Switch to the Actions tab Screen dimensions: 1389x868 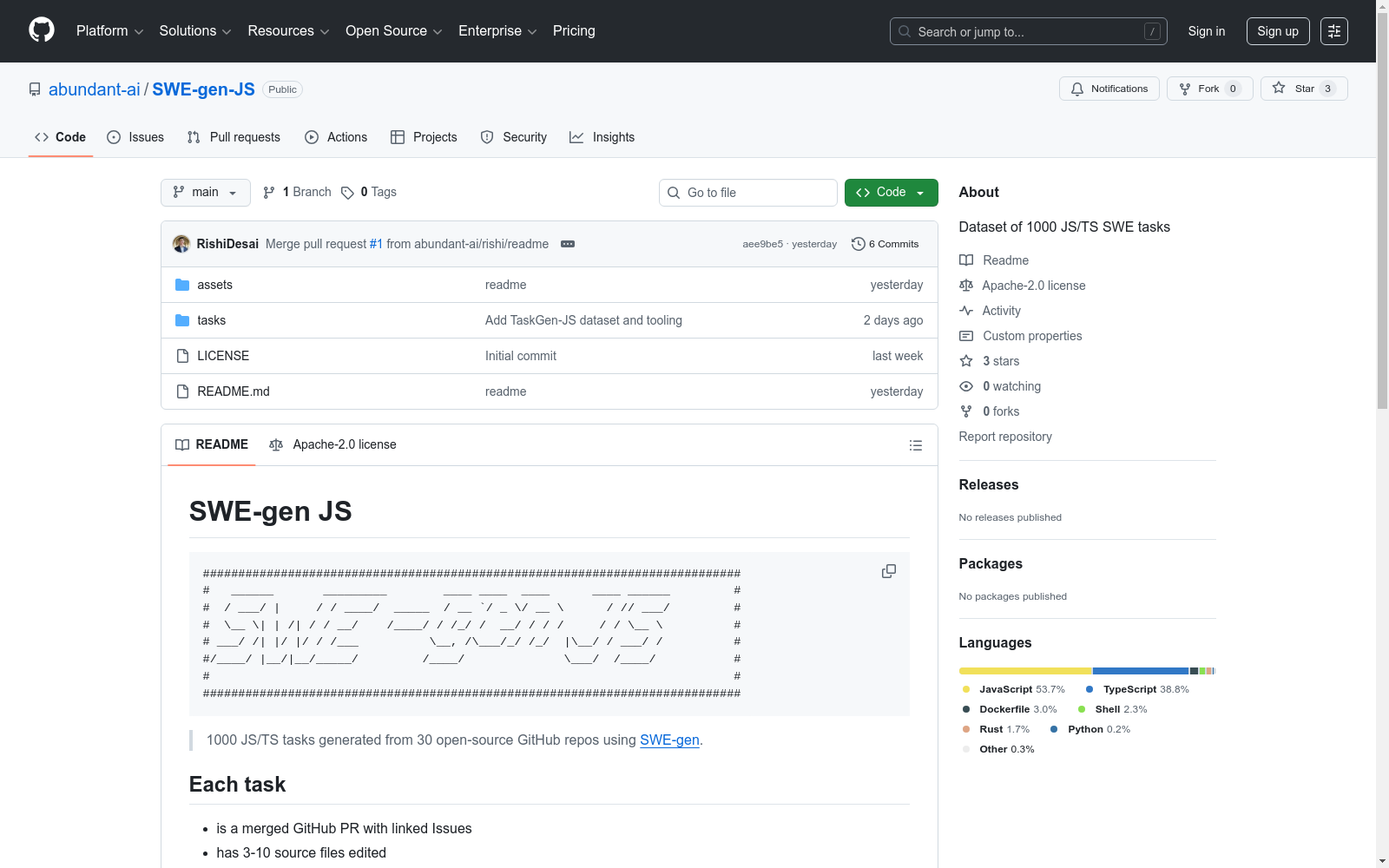tap(336, 137)
